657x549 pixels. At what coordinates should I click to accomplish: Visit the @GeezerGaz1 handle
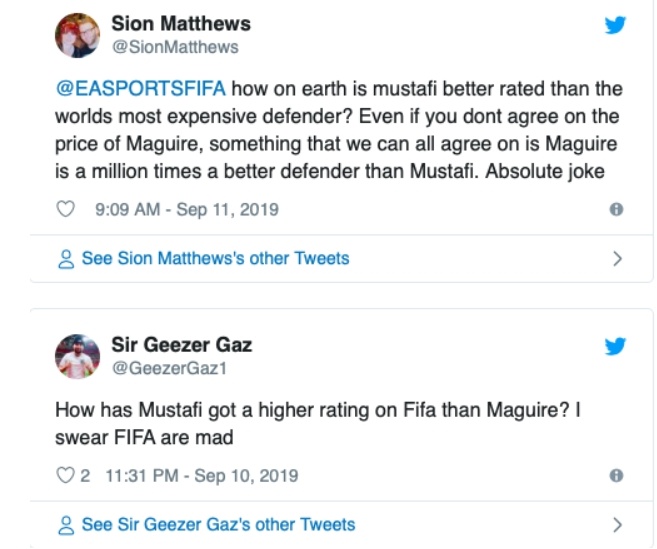(168, 368)
